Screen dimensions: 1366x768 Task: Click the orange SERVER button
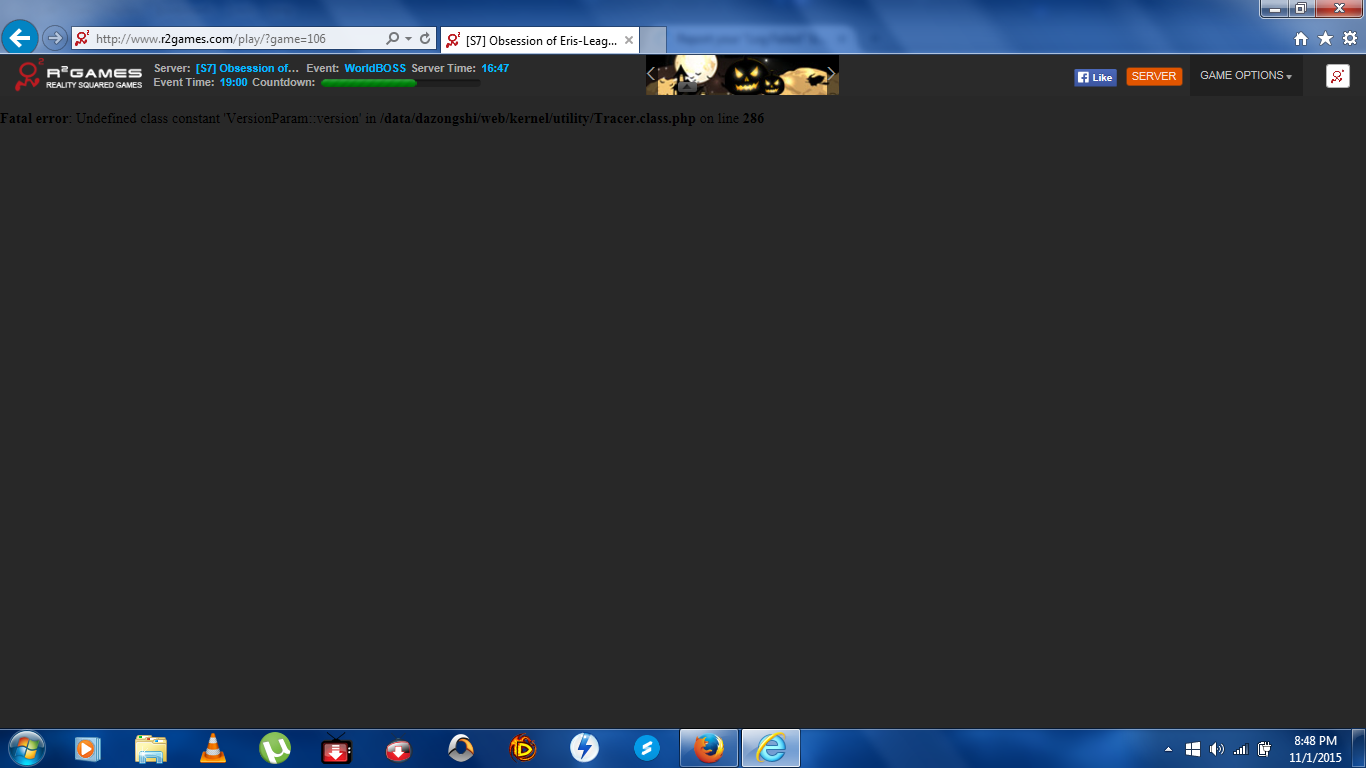1153,77
